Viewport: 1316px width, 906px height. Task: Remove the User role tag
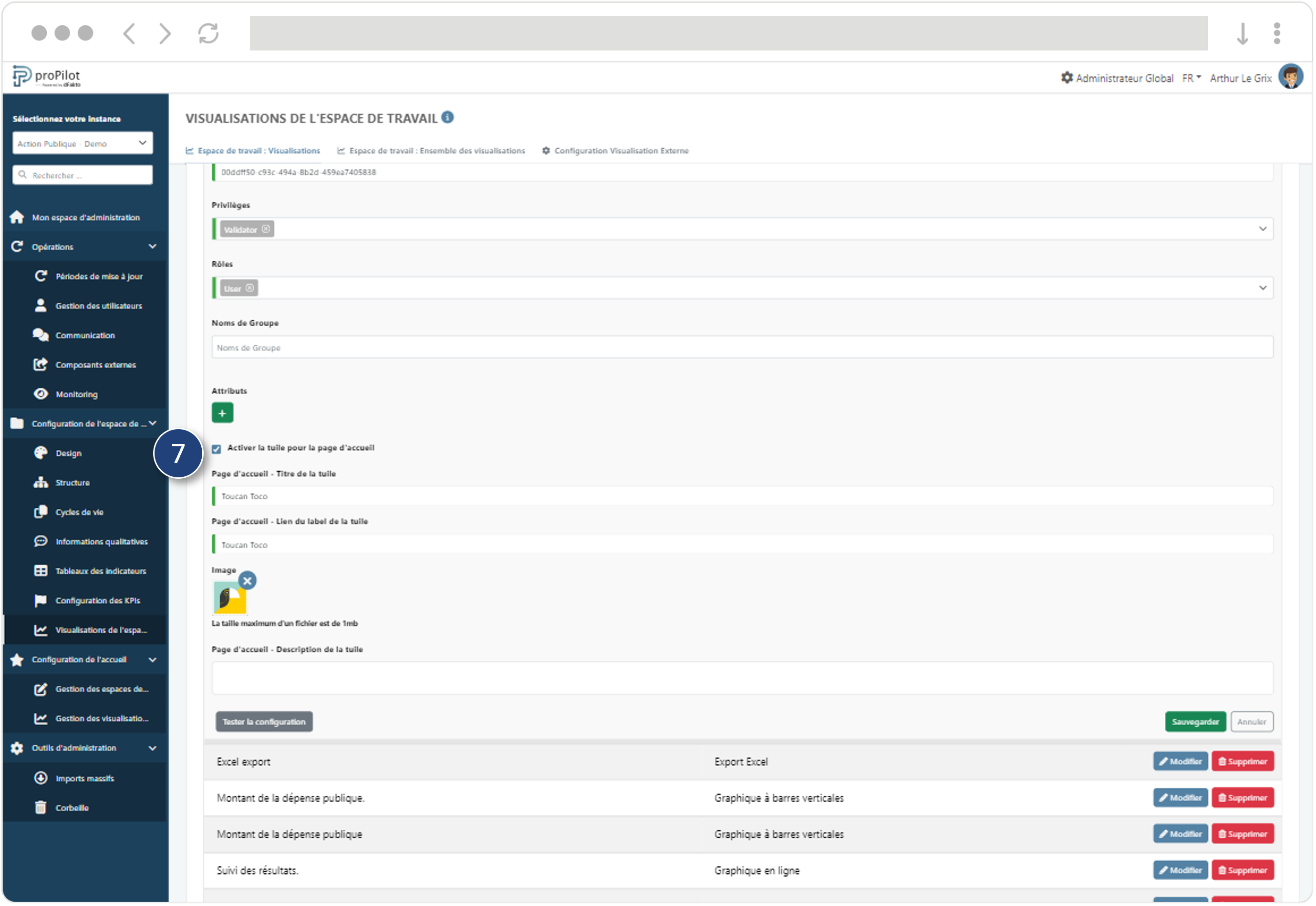[250, 288]
